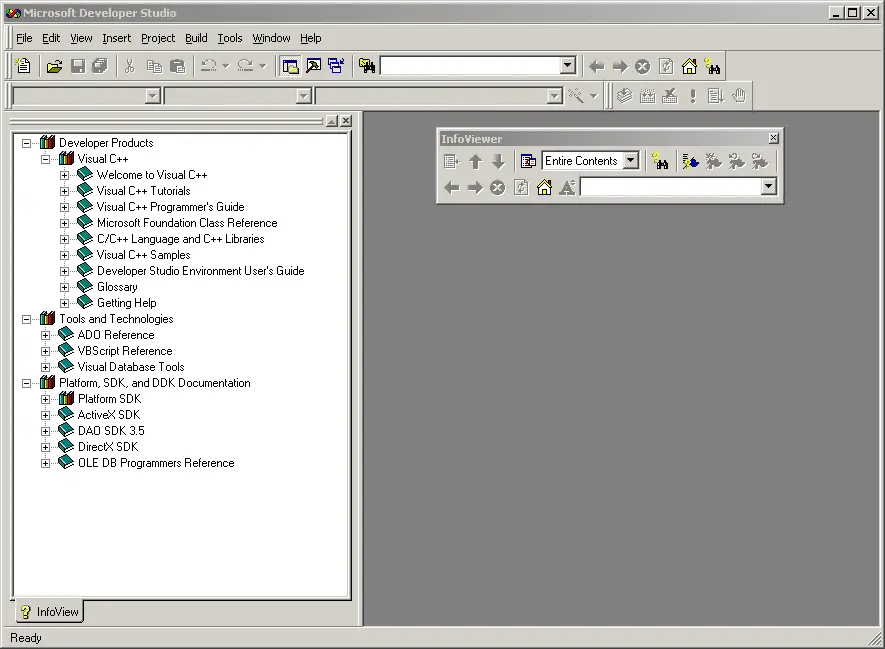Click InfoViewer Define Subset icon
The height and width of the screenshot is (649, 885).
[528, 161]
